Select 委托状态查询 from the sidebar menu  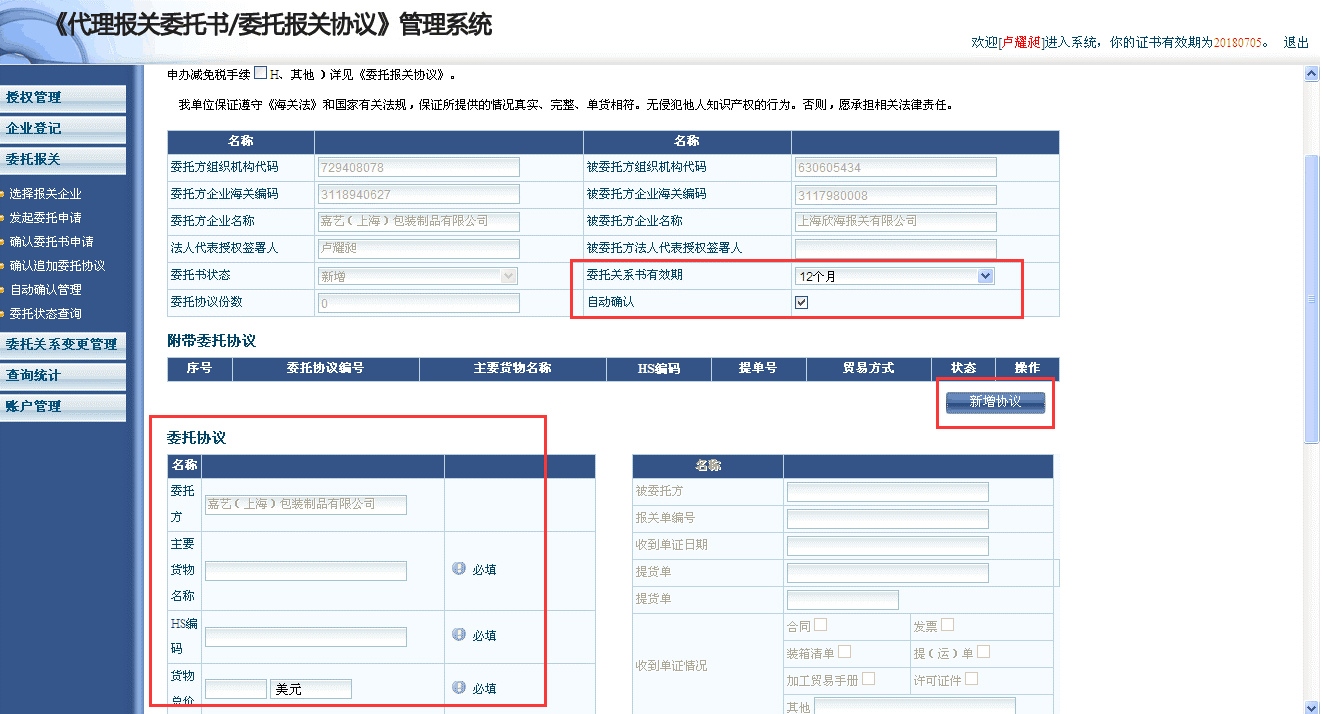(x=46, y=314)
